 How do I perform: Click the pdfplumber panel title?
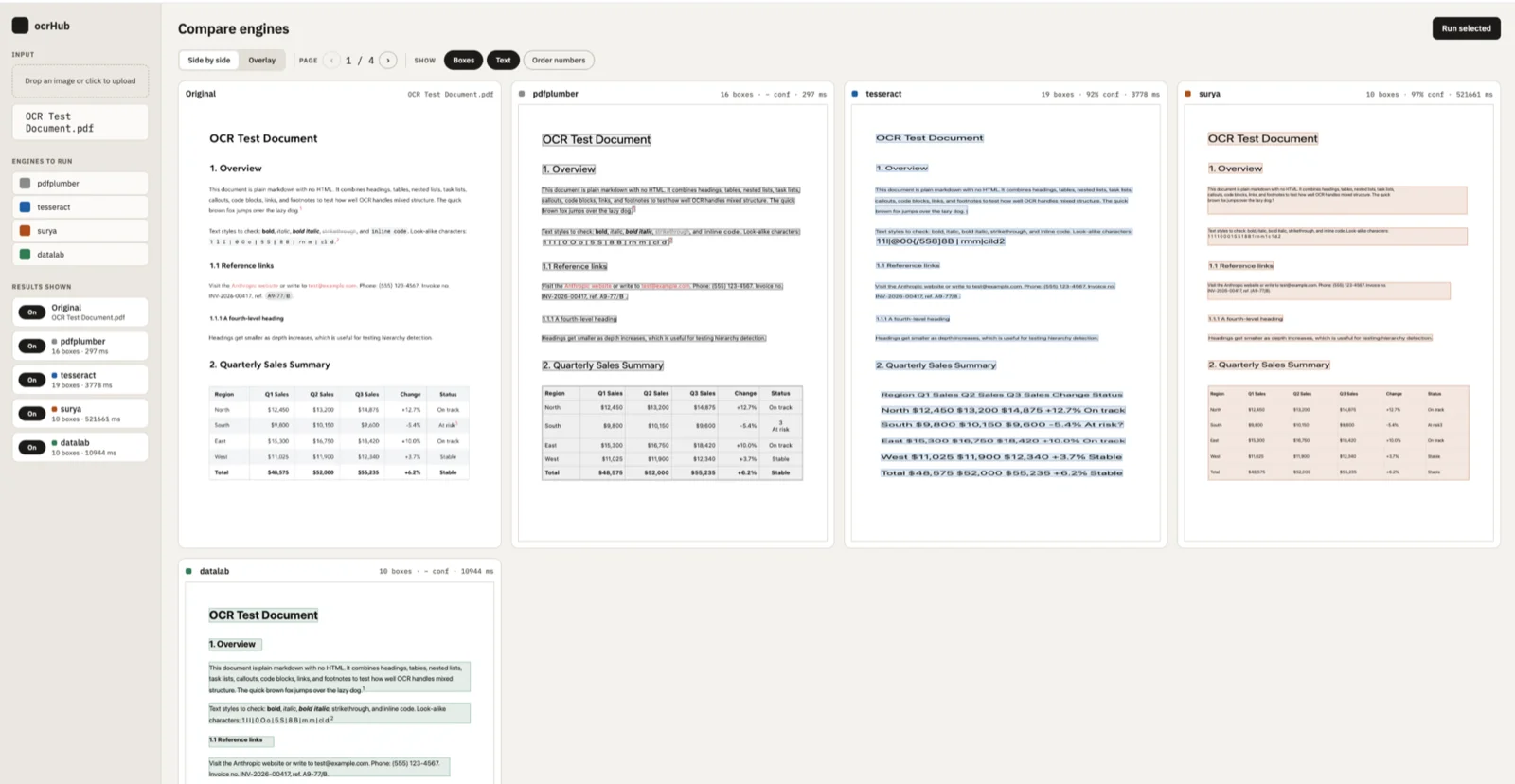point(555,94)
